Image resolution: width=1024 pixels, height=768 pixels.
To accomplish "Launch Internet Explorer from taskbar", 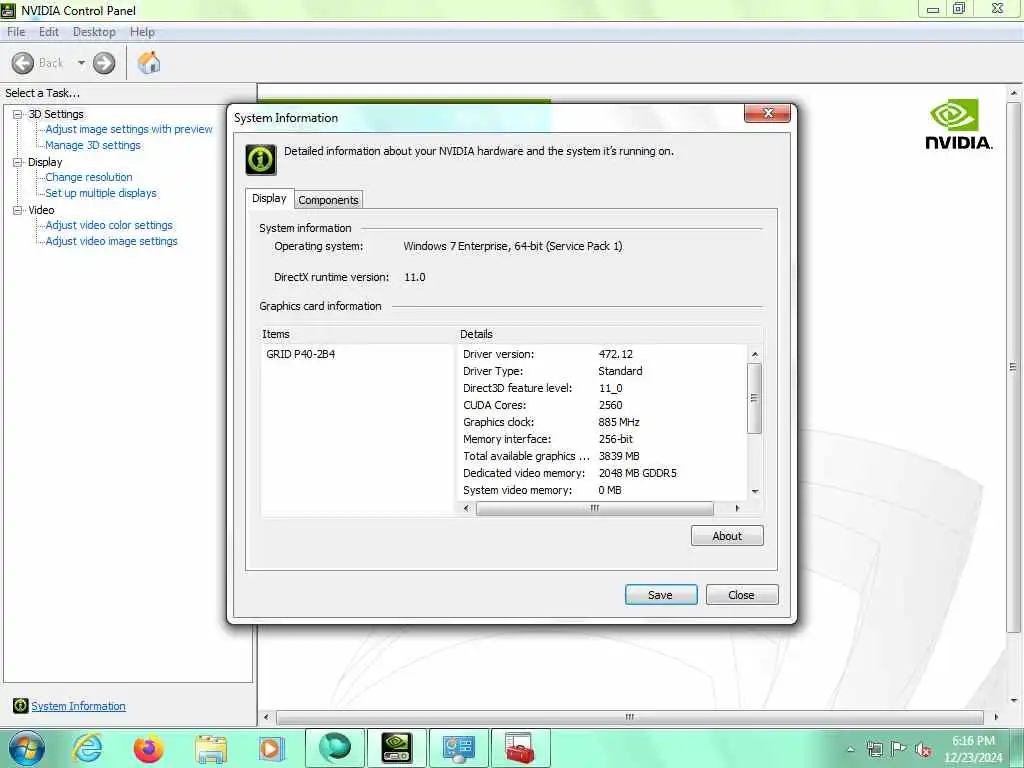I will point(88,748).
